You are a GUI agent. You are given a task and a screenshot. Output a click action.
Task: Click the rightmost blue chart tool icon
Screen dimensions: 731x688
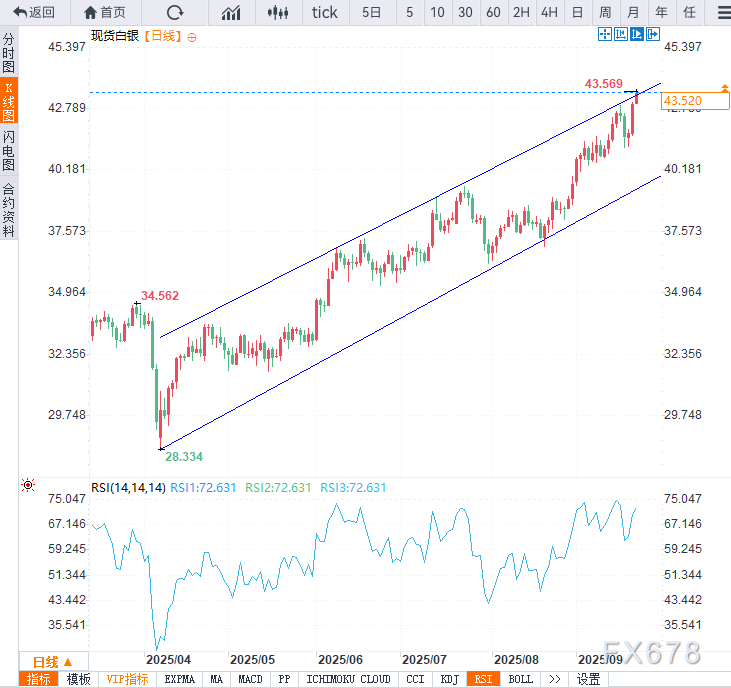tap(654, 34)
